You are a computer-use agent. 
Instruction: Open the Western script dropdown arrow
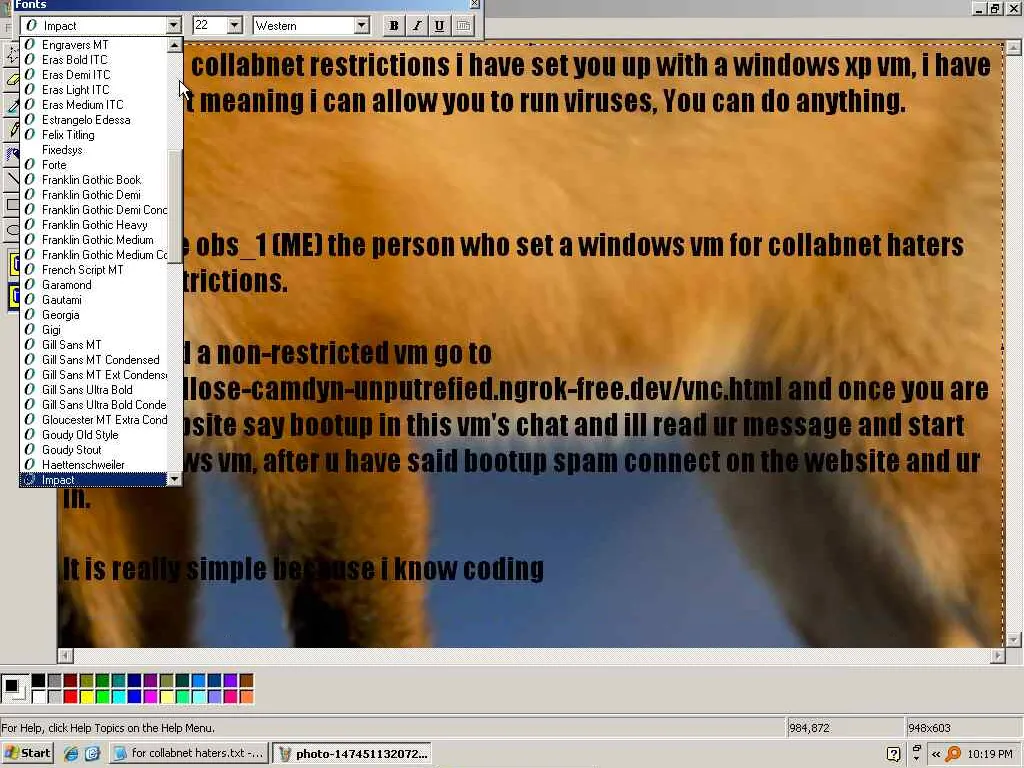click(x=361, y=25)
